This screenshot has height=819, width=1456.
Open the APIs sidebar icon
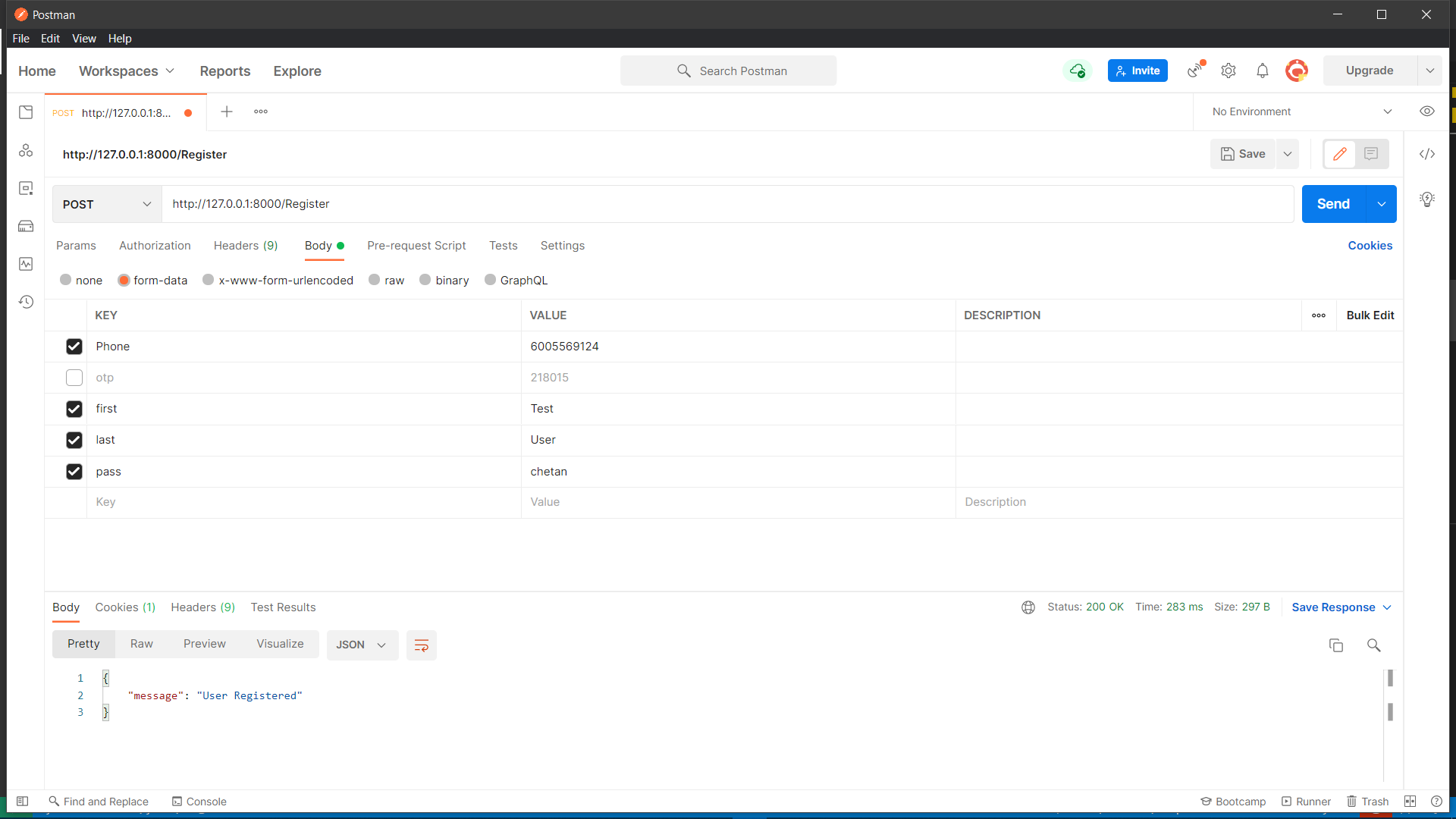tap(26, 150)
